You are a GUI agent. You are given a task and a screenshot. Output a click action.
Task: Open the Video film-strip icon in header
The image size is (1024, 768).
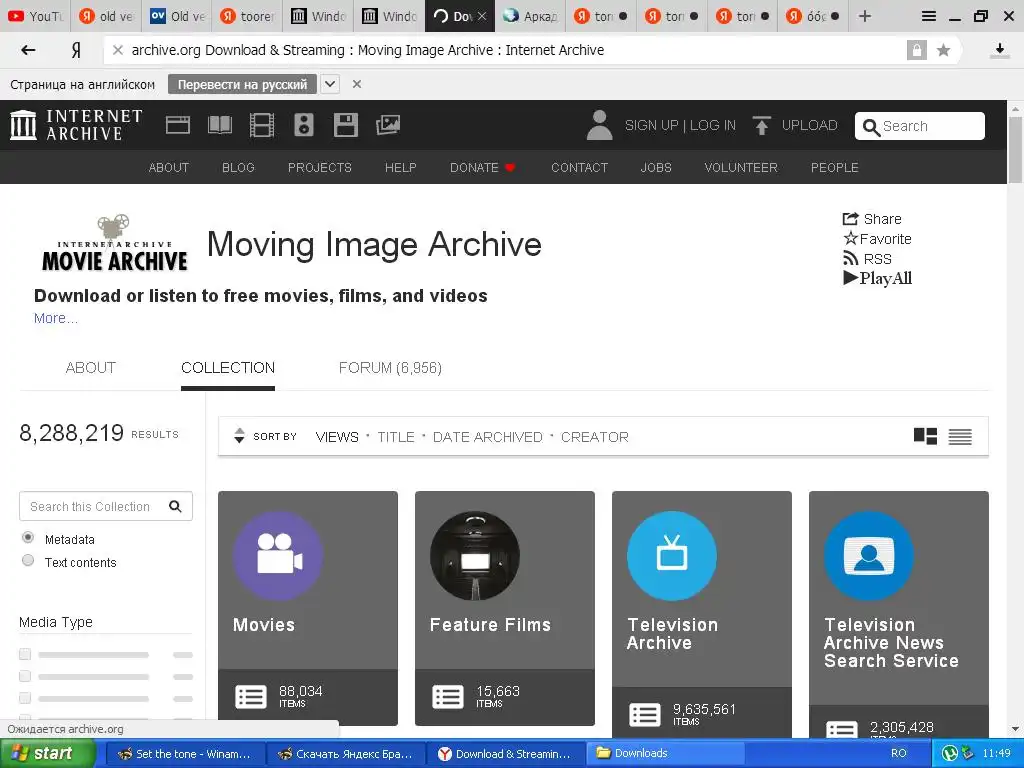(x=262, y=125)
